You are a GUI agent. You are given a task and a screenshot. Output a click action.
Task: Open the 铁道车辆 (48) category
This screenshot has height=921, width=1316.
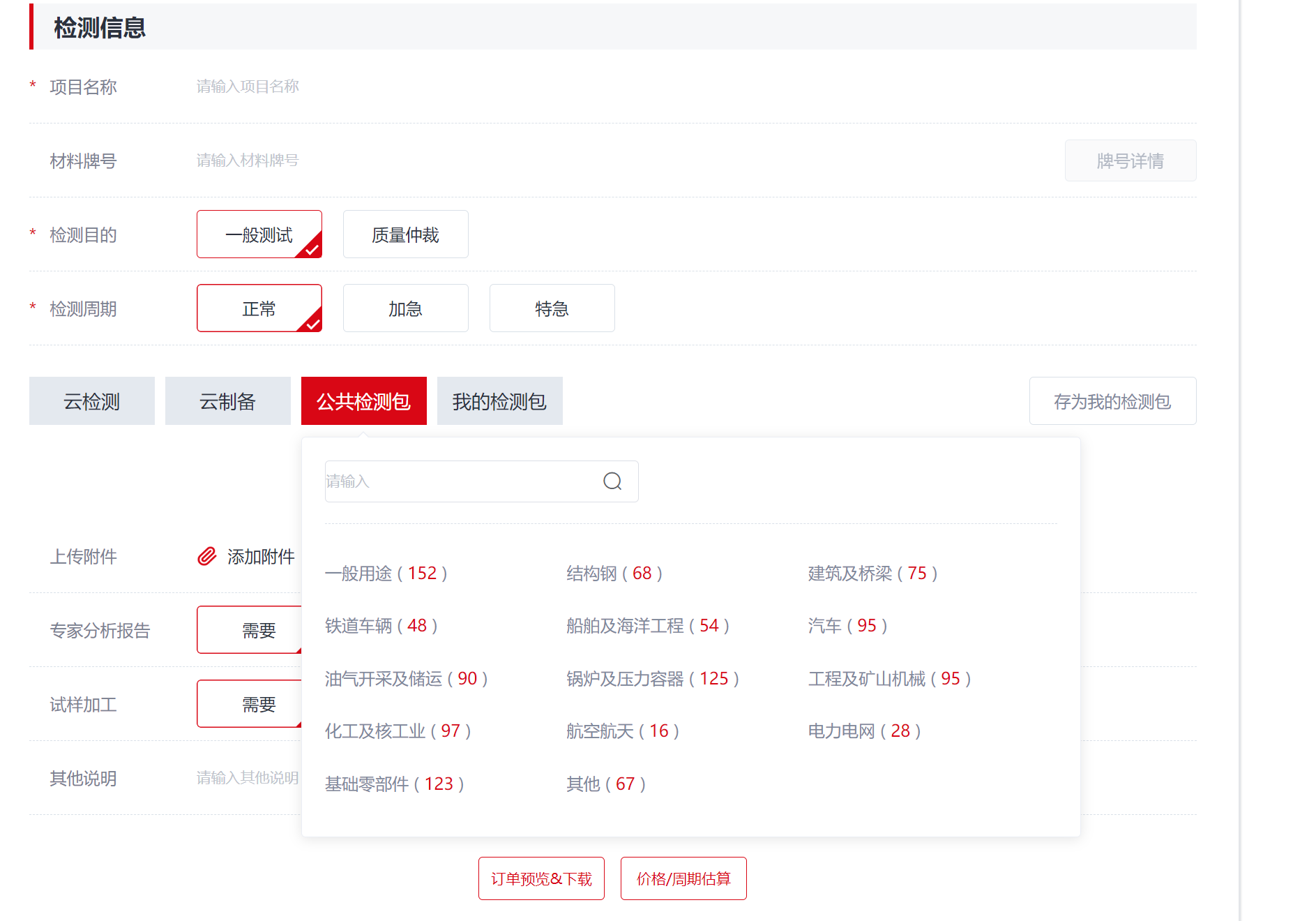click(x=381, y=626)
